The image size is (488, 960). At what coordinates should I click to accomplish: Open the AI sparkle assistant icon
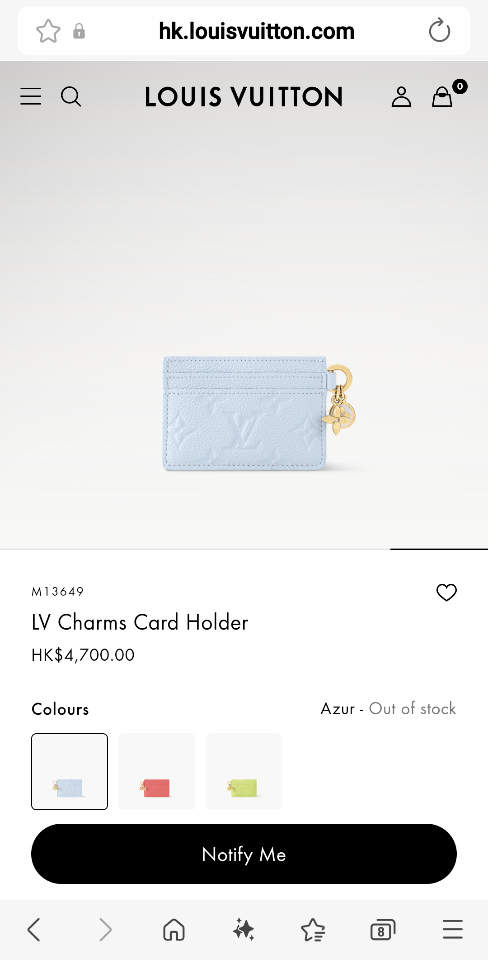[x=244, y=930]
